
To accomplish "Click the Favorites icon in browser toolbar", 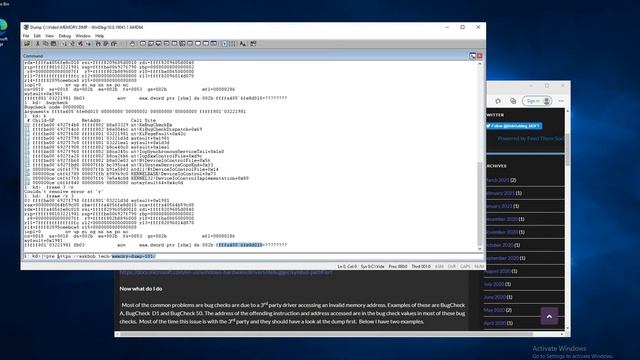I will [498, 101].
